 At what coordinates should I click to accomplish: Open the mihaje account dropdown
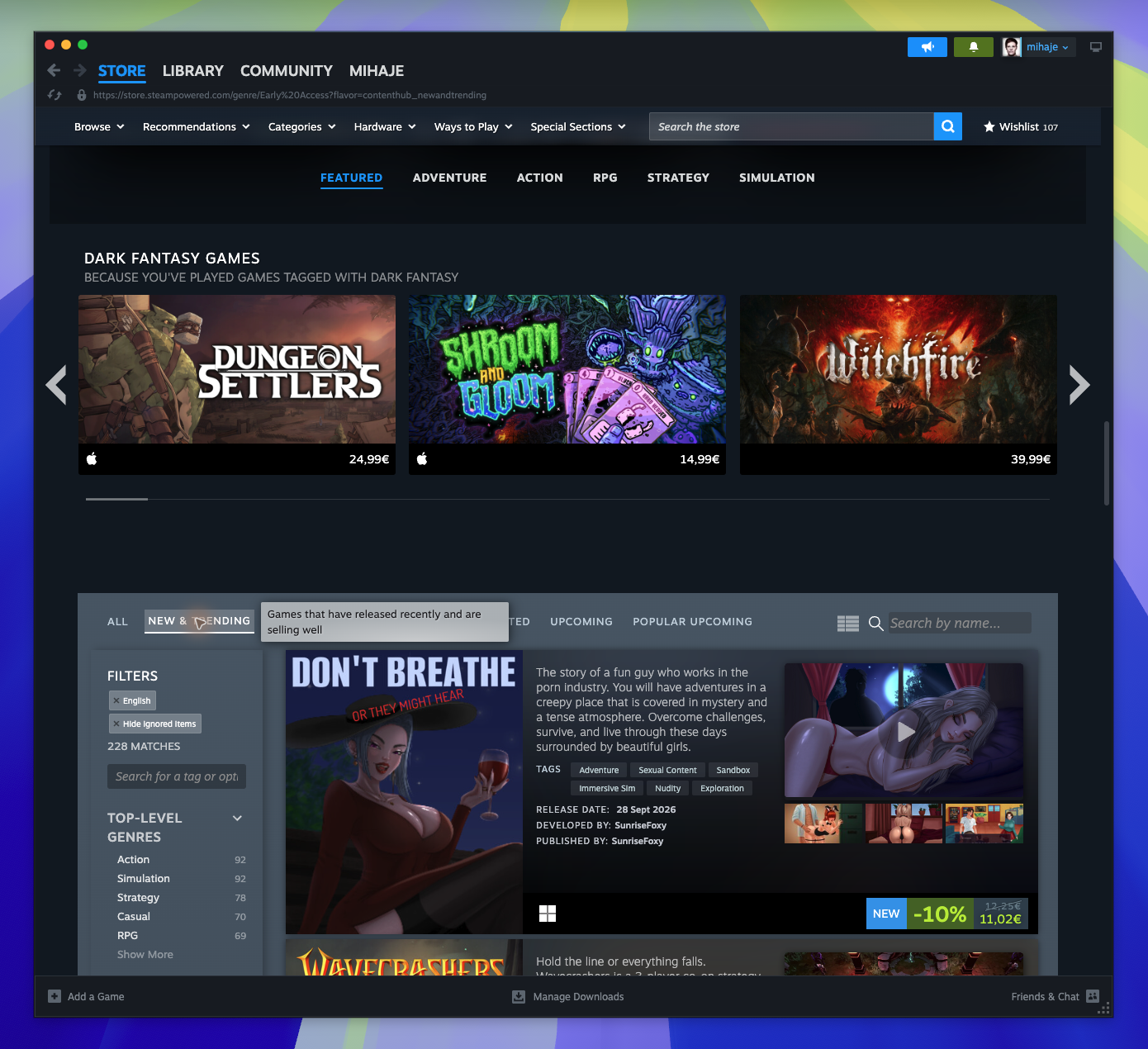[1047, 47]
